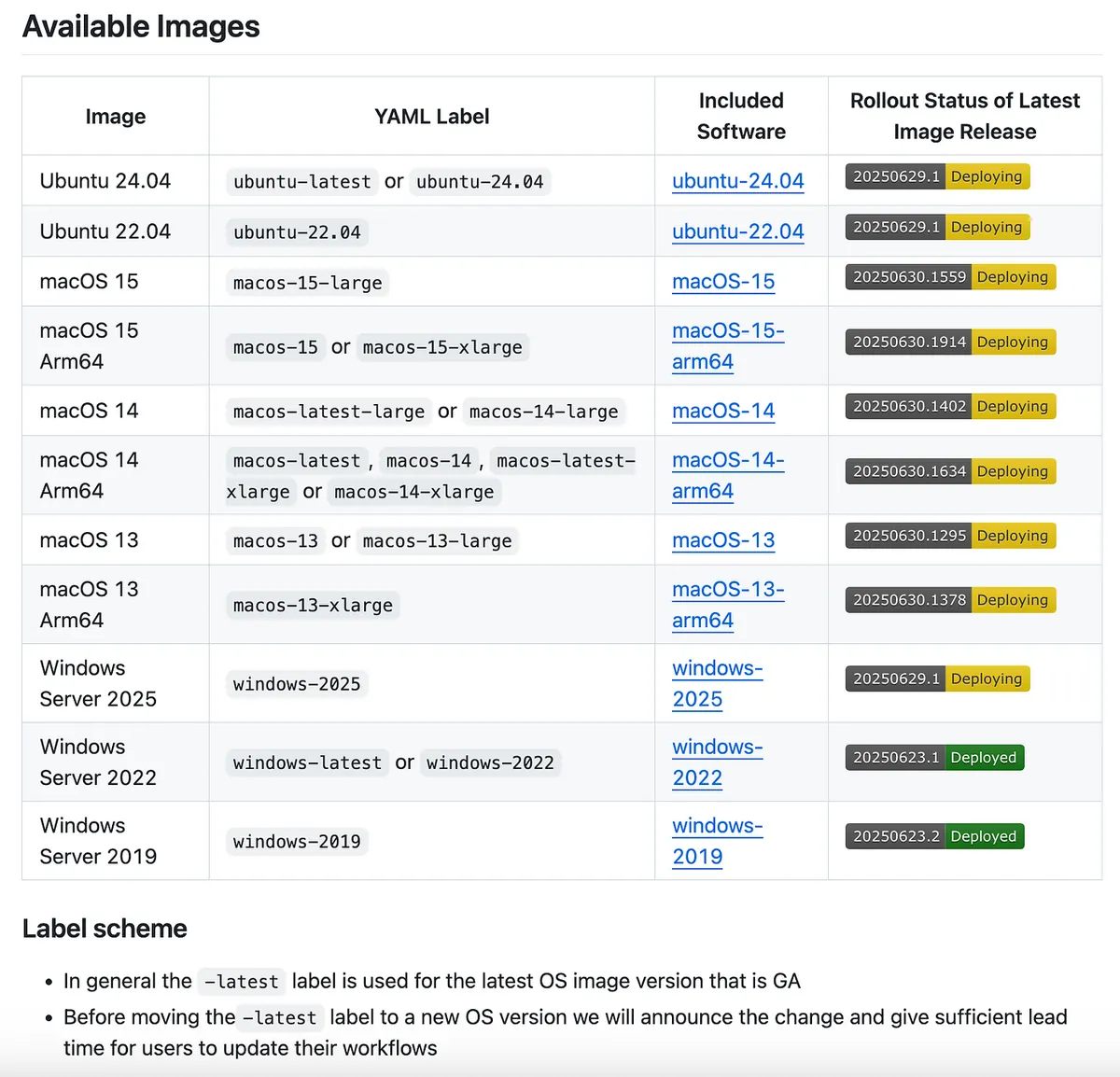Image resolution: width=1120 pixels, height=1077 pixels.
Task: Click the 20250630.1559 Deploying status badge
Action: pyautogui.click(x=950, y=277)
